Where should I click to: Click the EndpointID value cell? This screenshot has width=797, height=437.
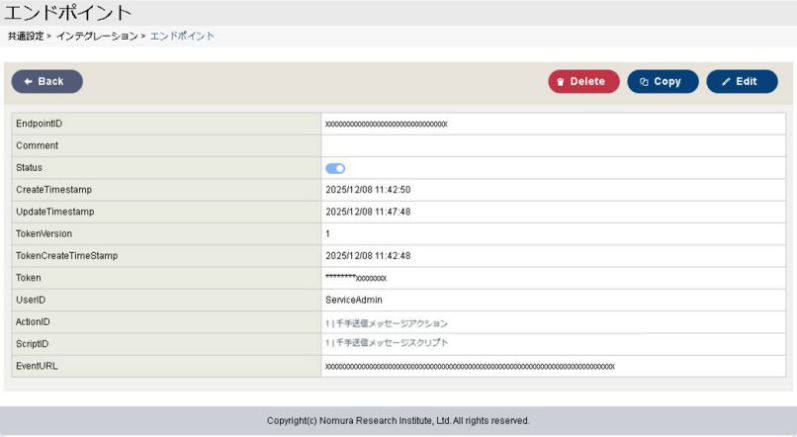click(x=553, y=123)
